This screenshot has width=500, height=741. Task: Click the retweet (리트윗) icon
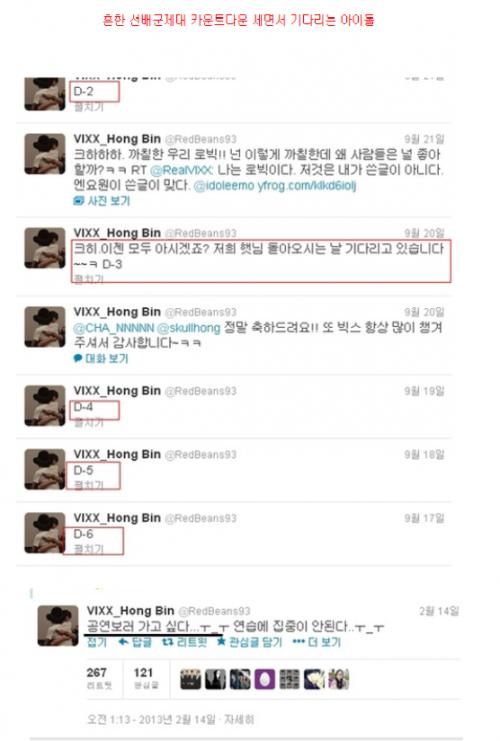[167, 642]
